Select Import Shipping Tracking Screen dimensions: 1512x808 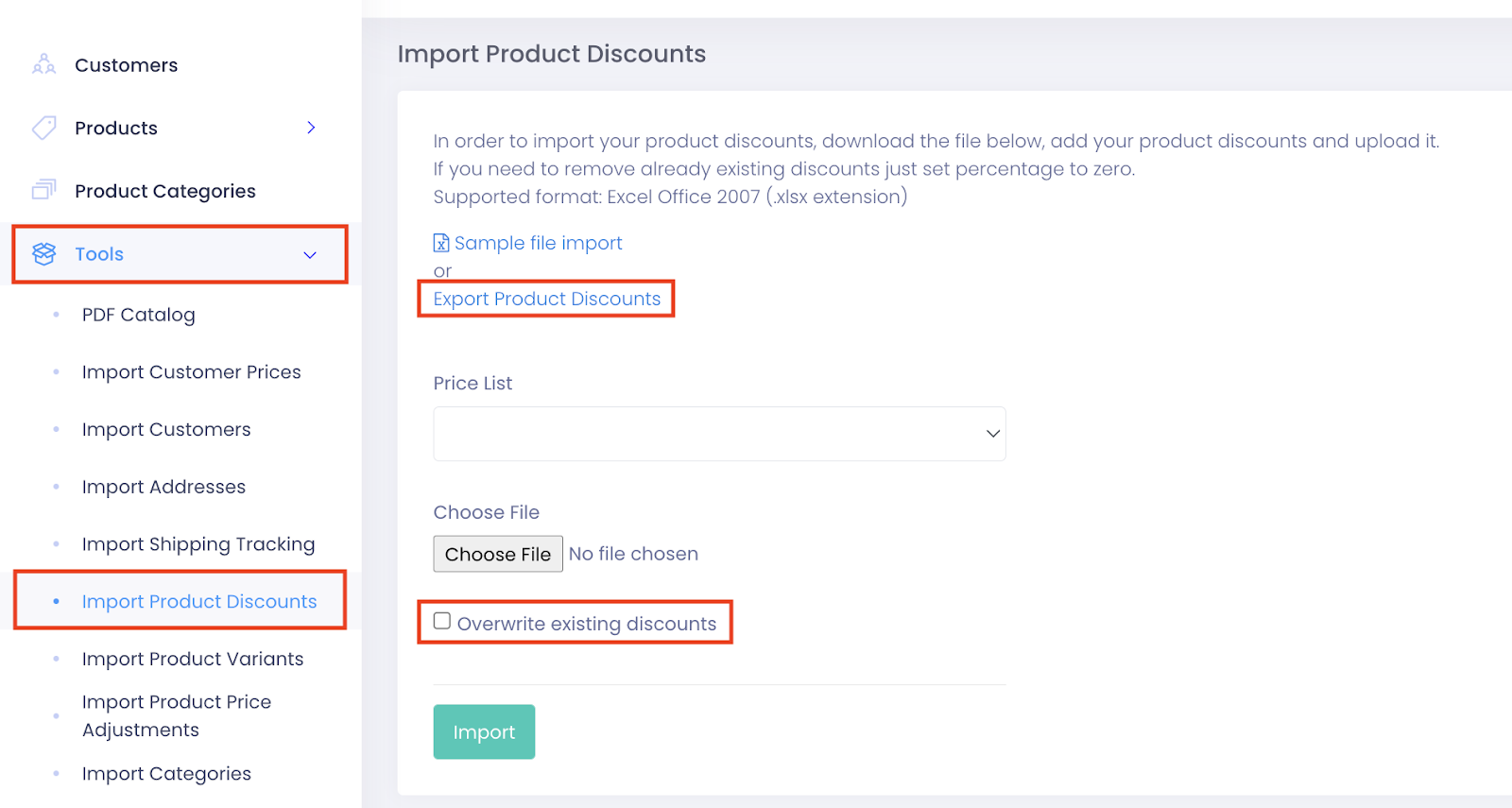point(198,544)
